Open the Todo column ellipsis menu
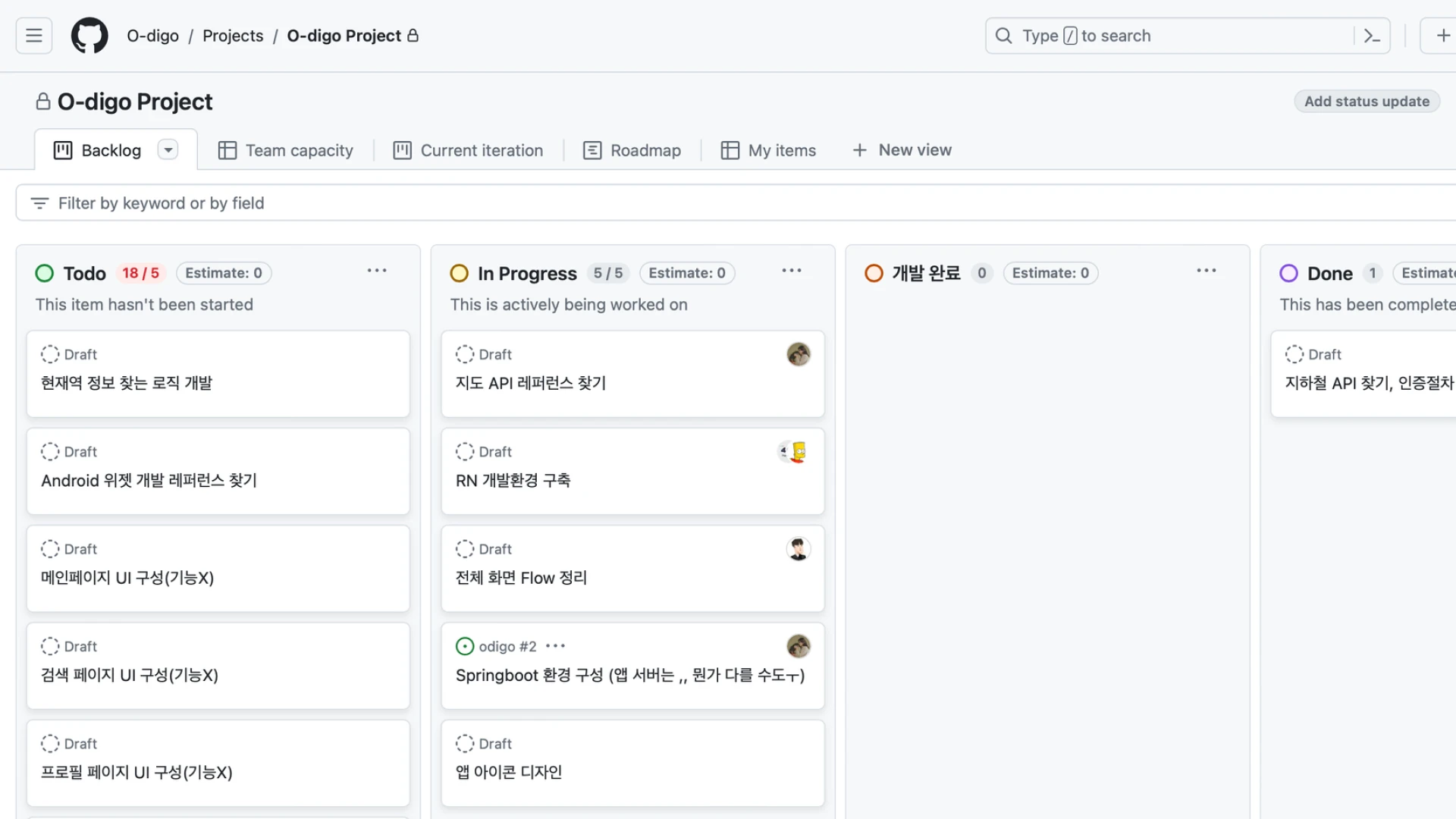Viewport: 1456px width, 819px height. 377,271
